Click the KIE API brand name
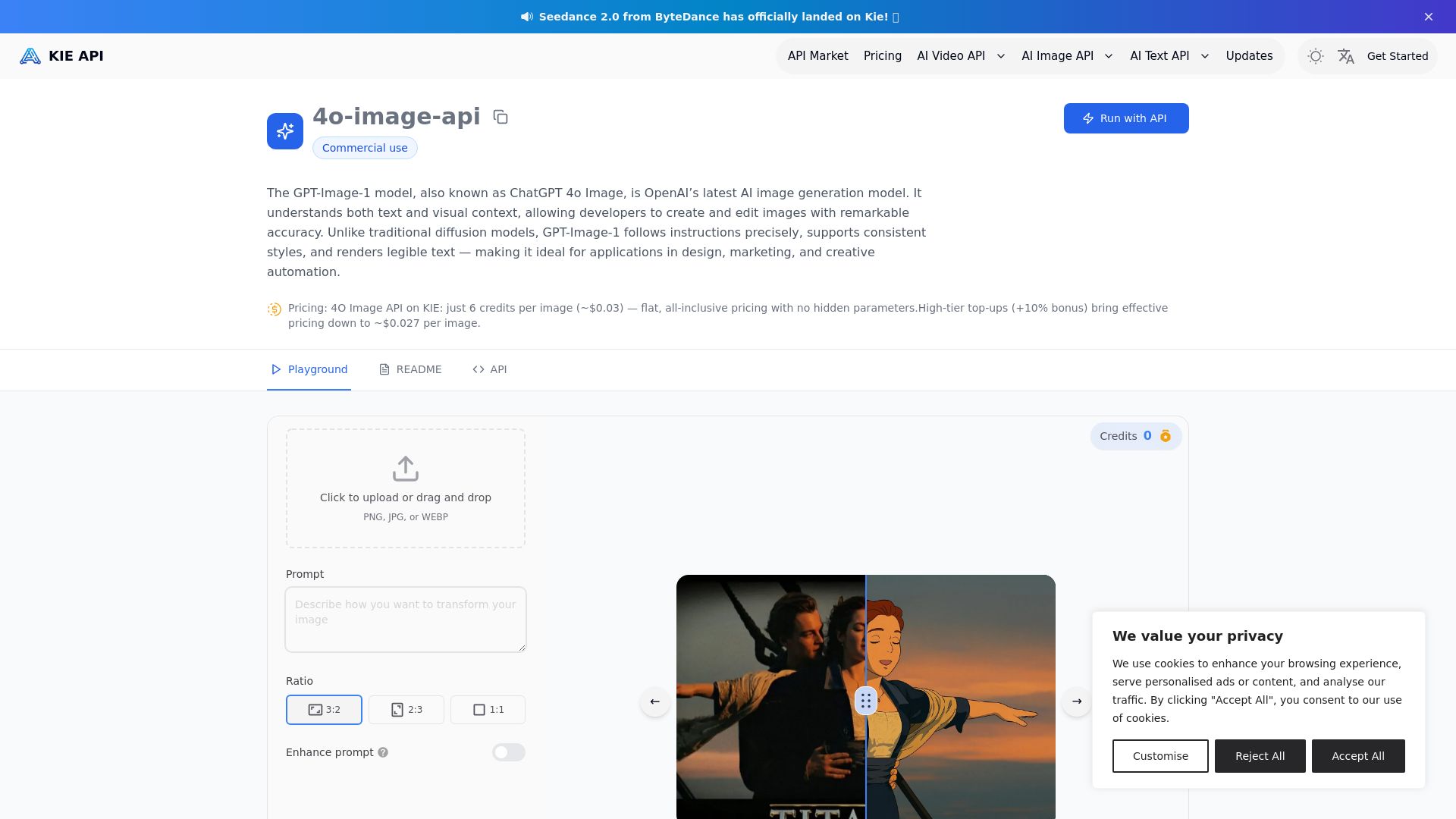The height and width of the screenshot is (819, 1456). coord(76,56)
